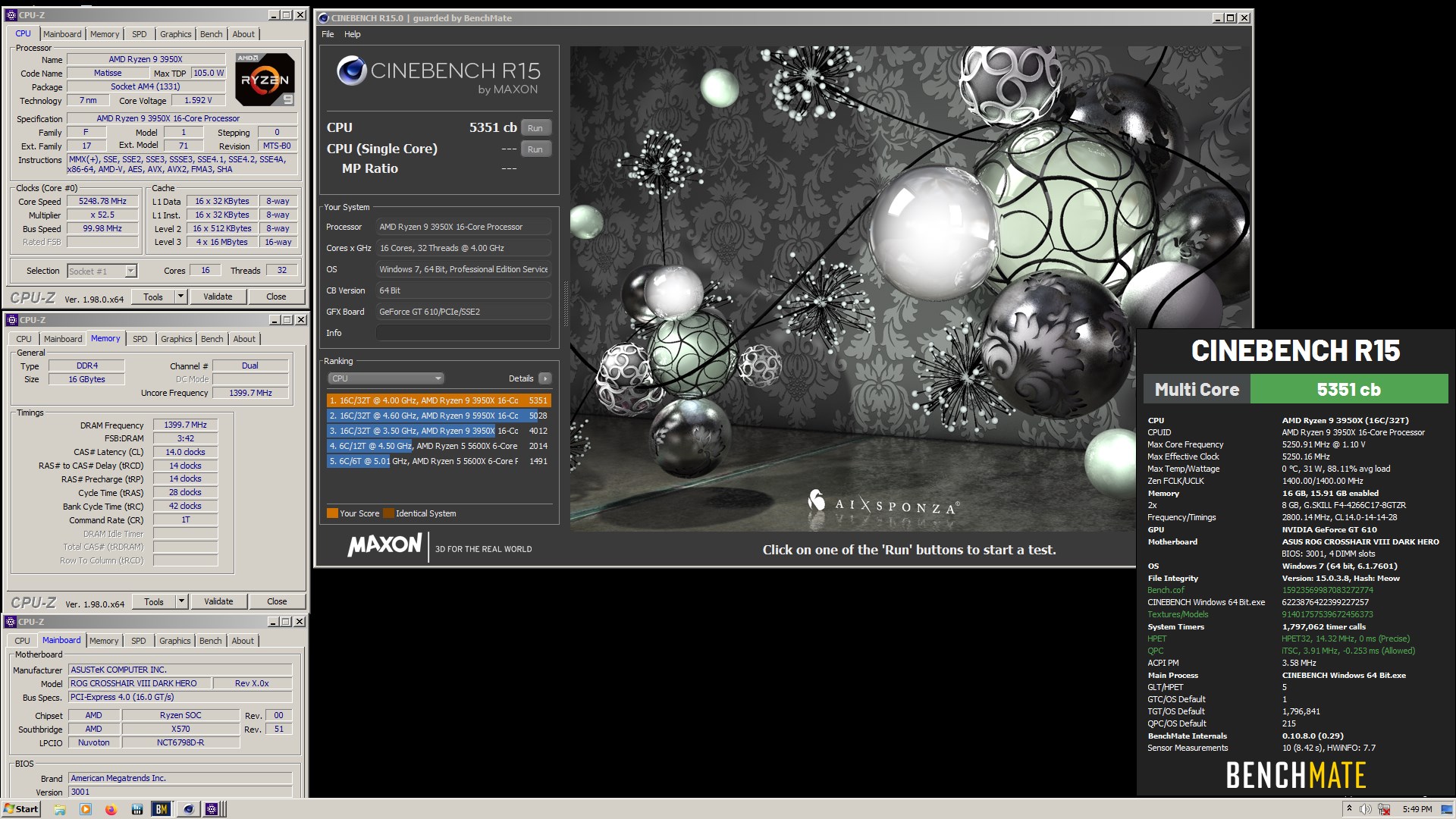The image size is (1456, 819).
Task: Select ranking entry 3 with score 4012
Action: tap(438, 431)
